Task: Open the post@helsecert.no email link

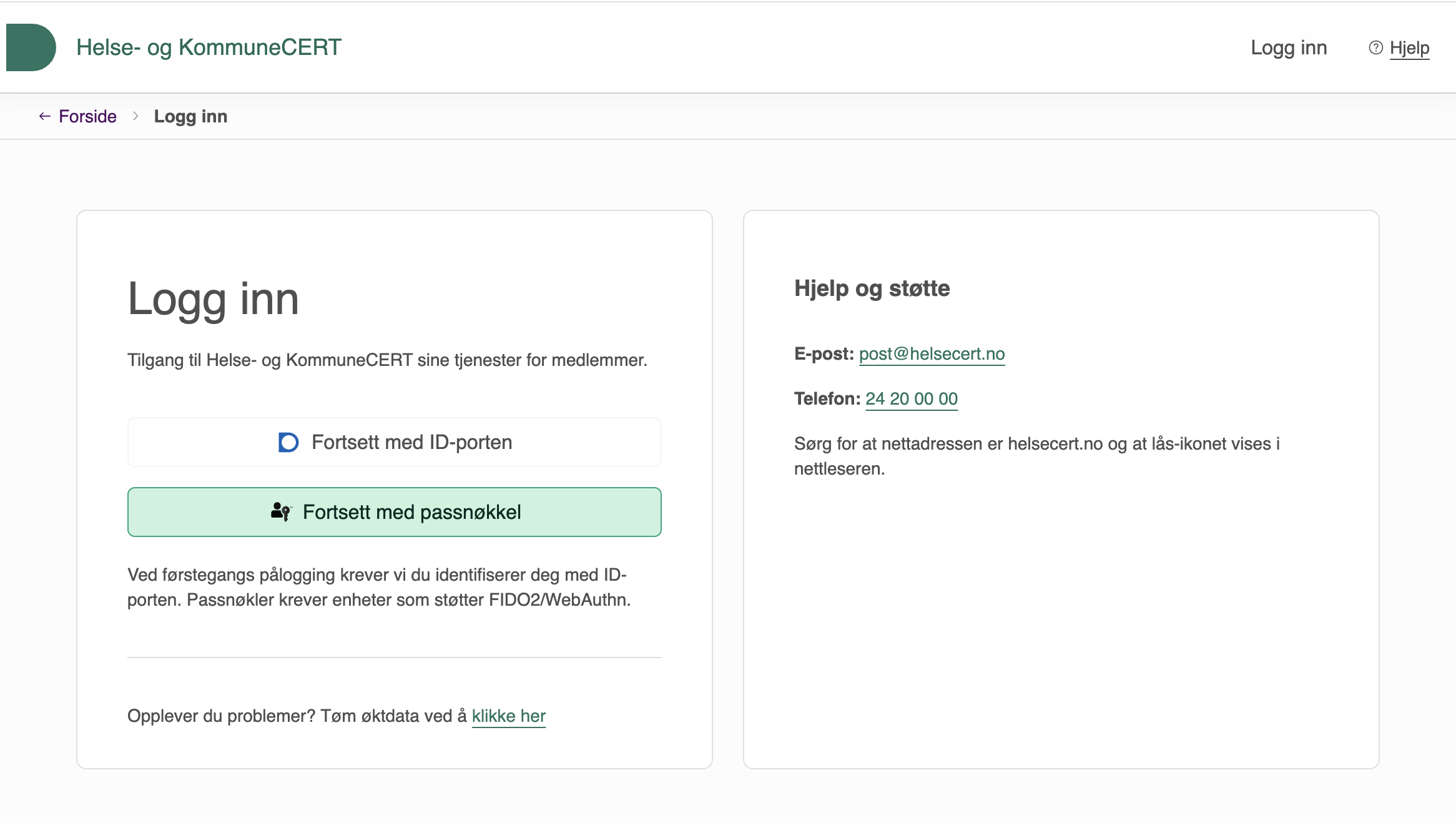Action: tap(932, 353)
